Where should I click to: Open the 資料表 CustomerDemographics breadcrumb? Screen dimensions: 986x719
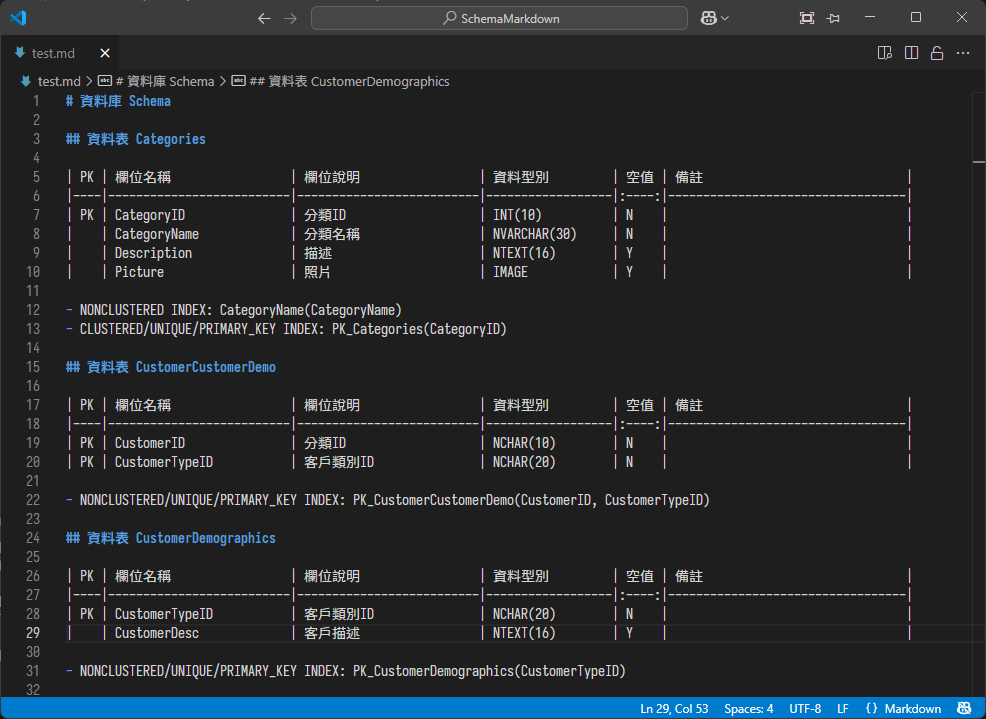(350, 81)
